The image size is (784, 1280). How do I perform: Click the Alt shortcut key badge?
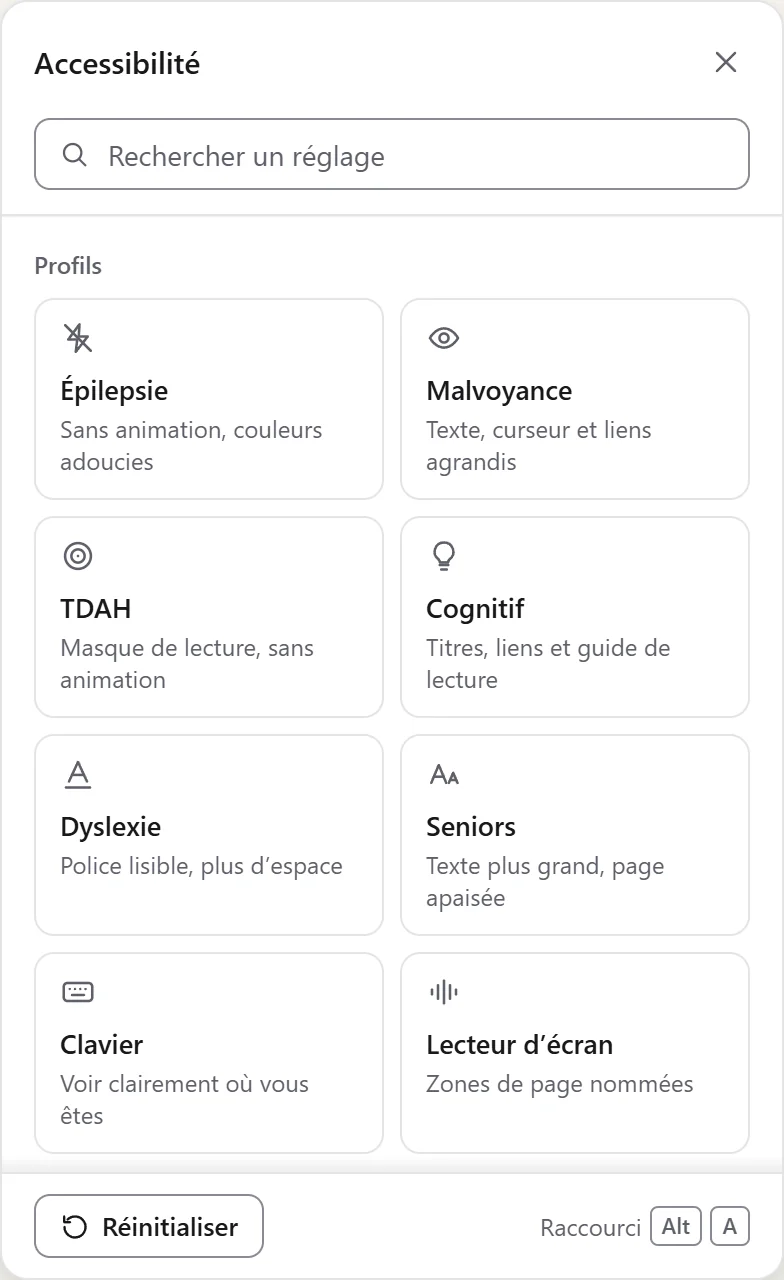[x=676, y=1226]
